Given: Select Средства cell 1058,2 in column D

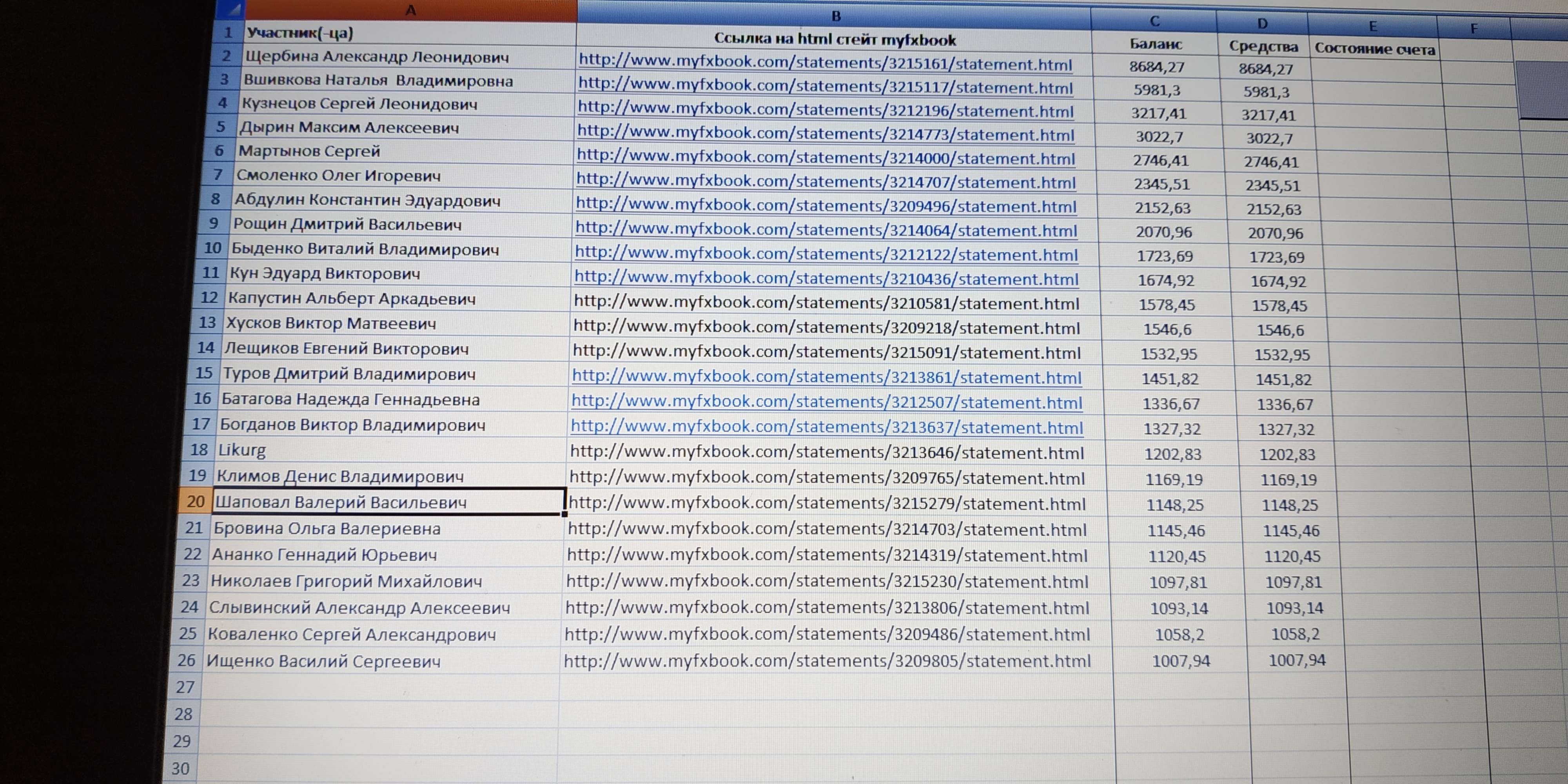Looking at the screenshot, I should point(1295,633).
